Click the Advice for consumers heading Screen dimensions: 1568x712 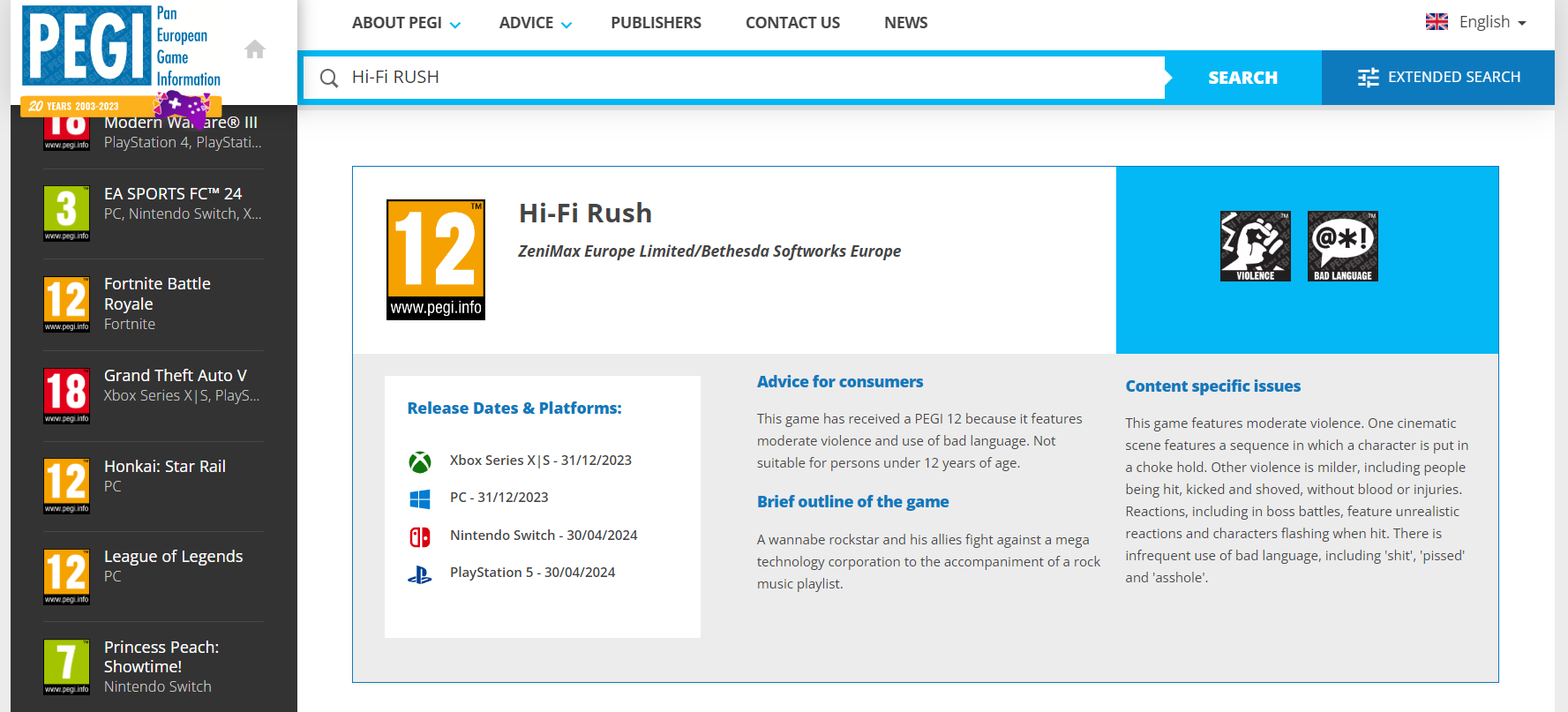click(840, 382)
